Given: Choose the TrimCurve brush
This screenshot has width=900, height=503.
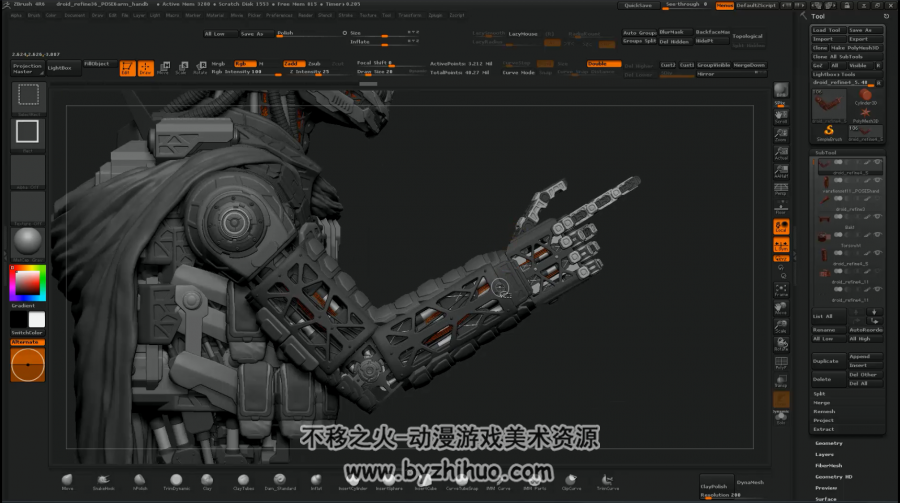Looking at the screenshot, I should pos(607,481).
